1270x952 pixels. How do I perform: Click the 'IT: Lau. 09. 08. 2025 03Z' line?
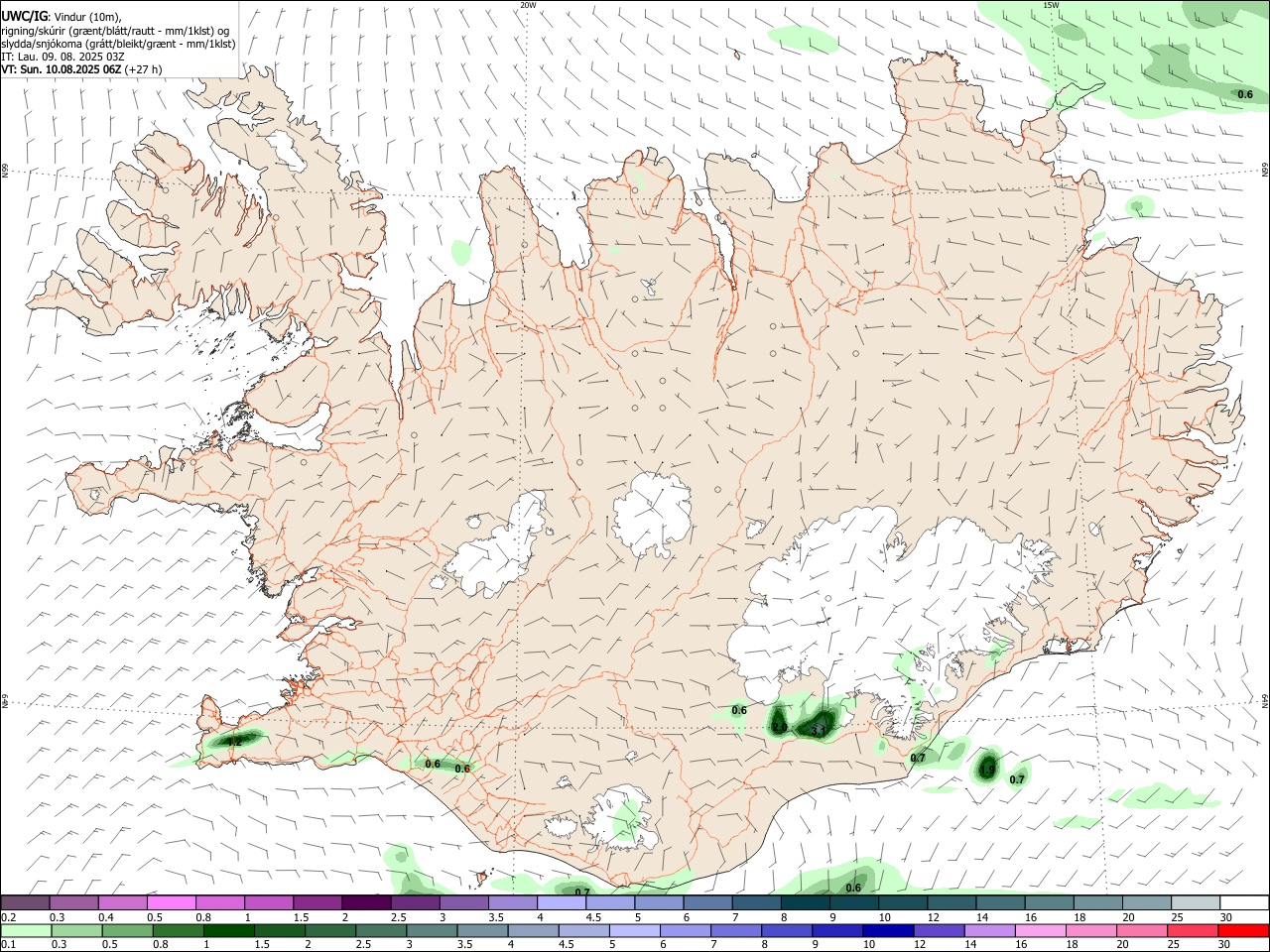tap(63, 57)
